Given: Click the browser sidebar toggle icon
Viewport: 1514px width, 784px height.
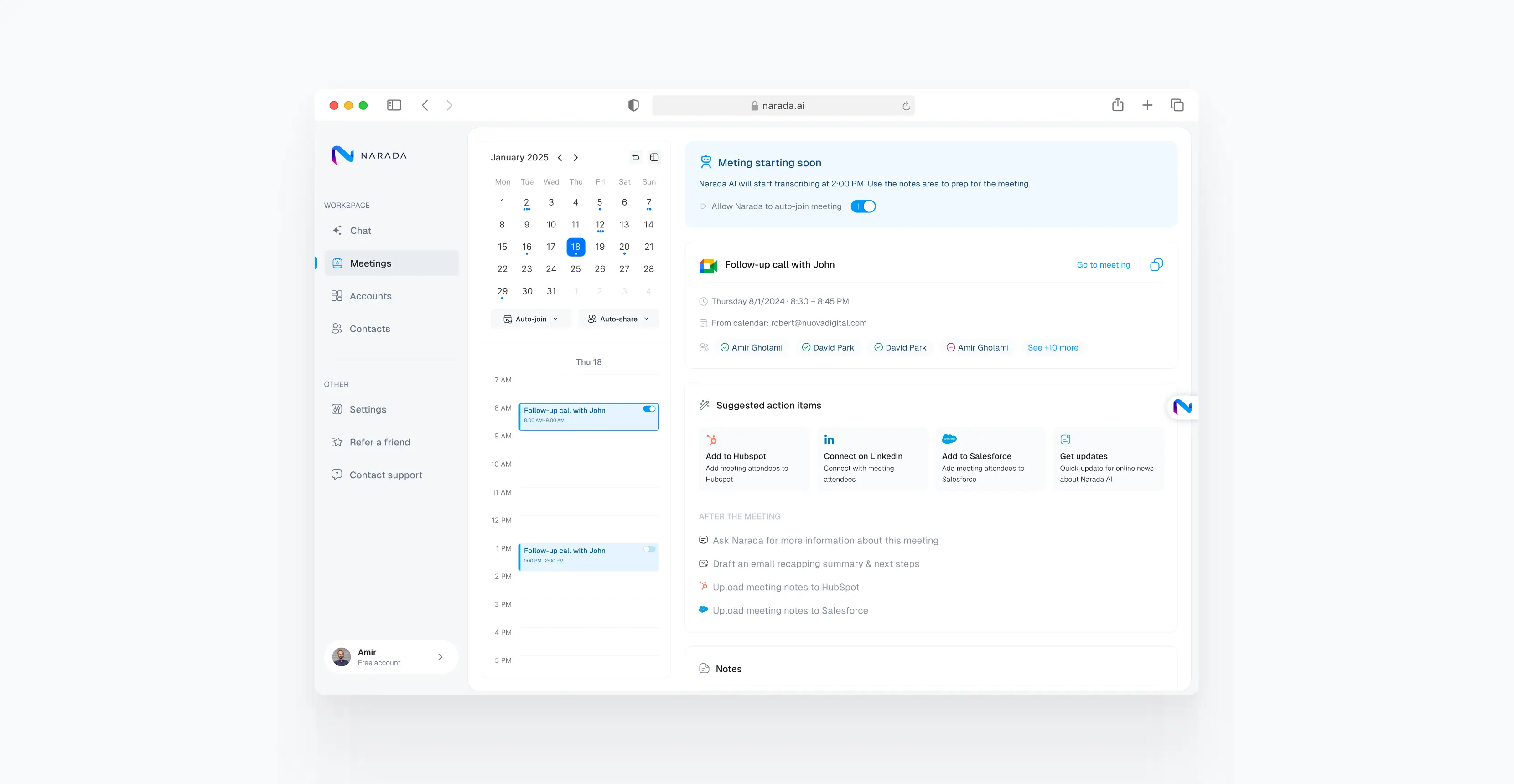Looking at the screenshot, I should [394, 105].
